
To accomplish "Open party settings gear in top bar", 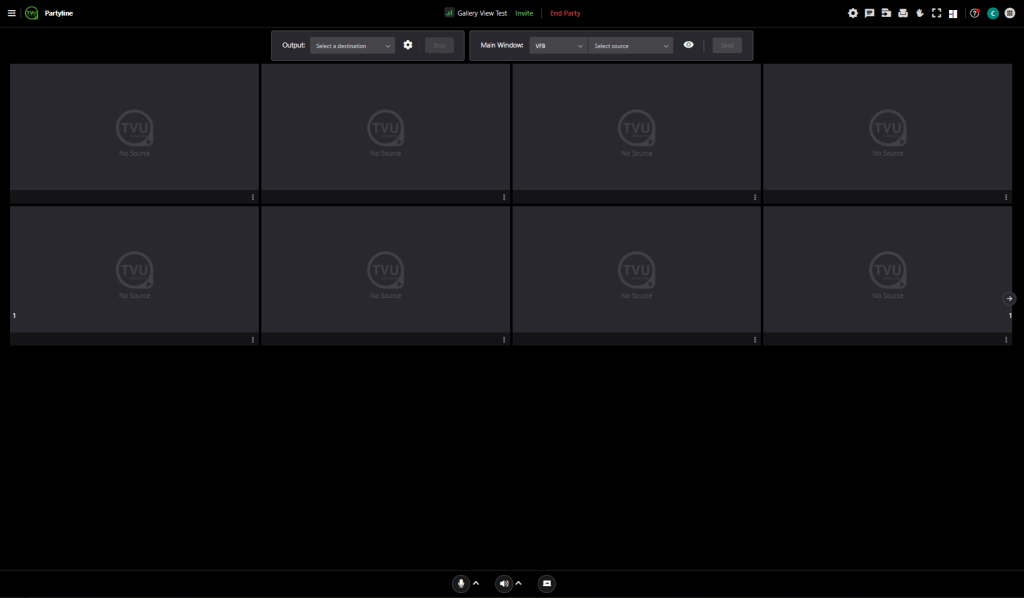I will (853, 13).
